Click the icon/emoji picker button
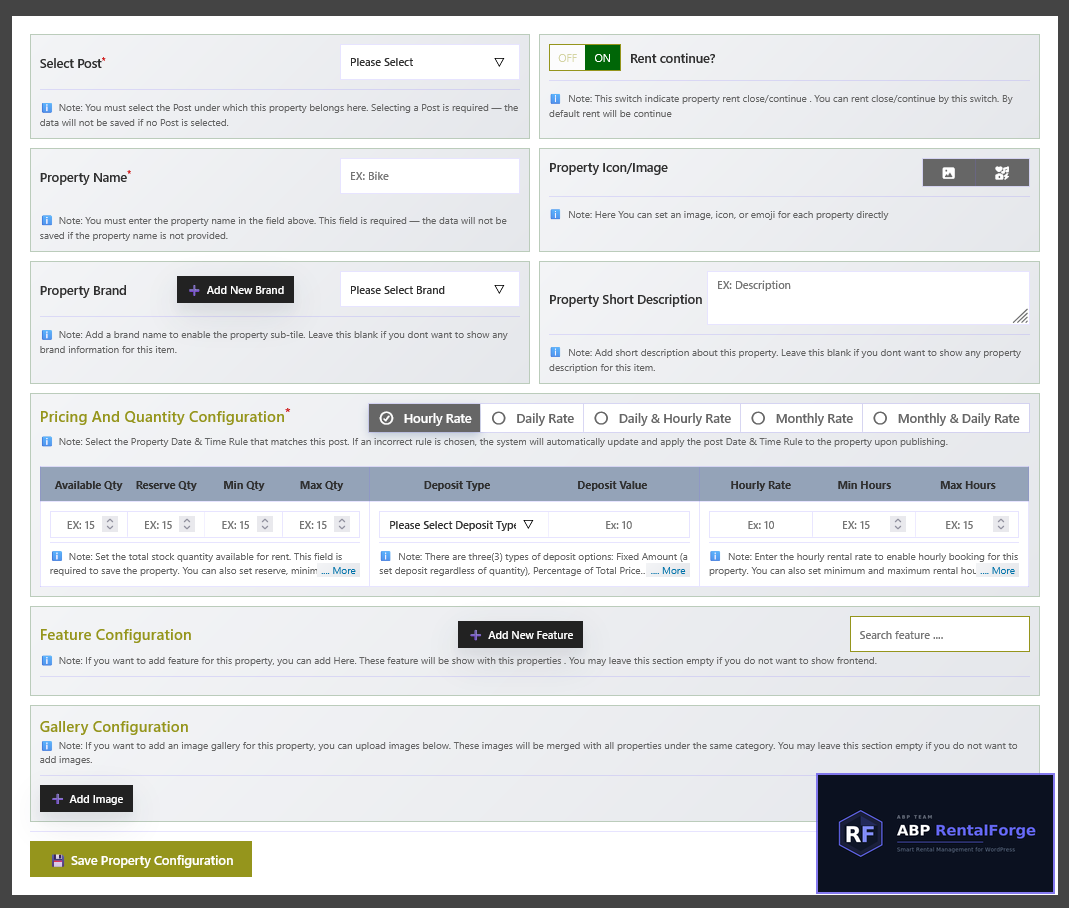This screenshot has height=908, width=1069. point(1002,173)
